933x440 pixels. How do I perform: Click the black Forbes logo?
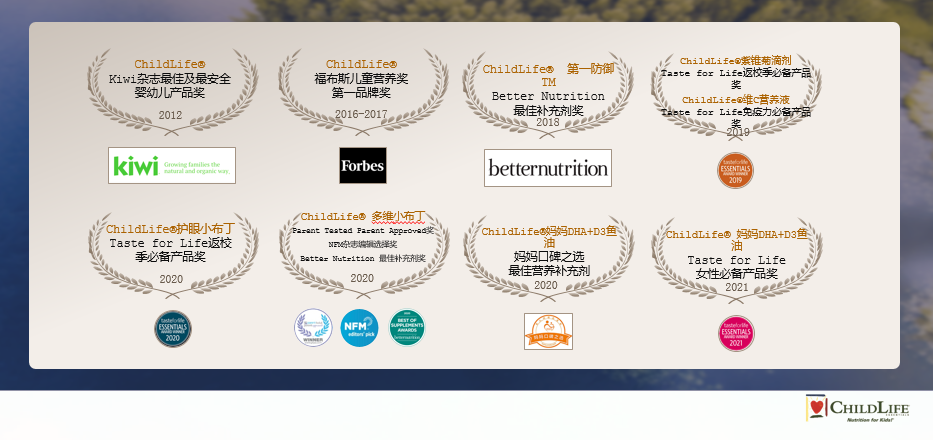[363, 166]
